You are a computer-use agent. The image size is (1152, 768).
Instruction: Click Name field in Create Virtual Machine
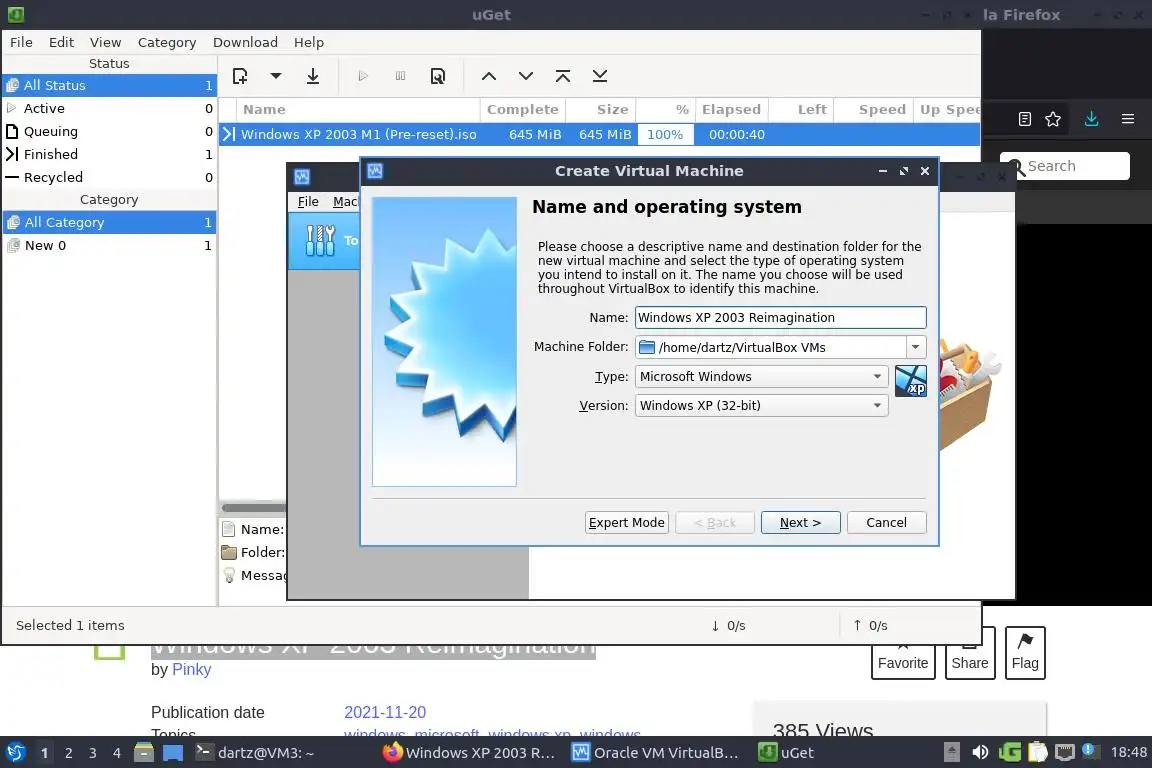click(780, 317)
